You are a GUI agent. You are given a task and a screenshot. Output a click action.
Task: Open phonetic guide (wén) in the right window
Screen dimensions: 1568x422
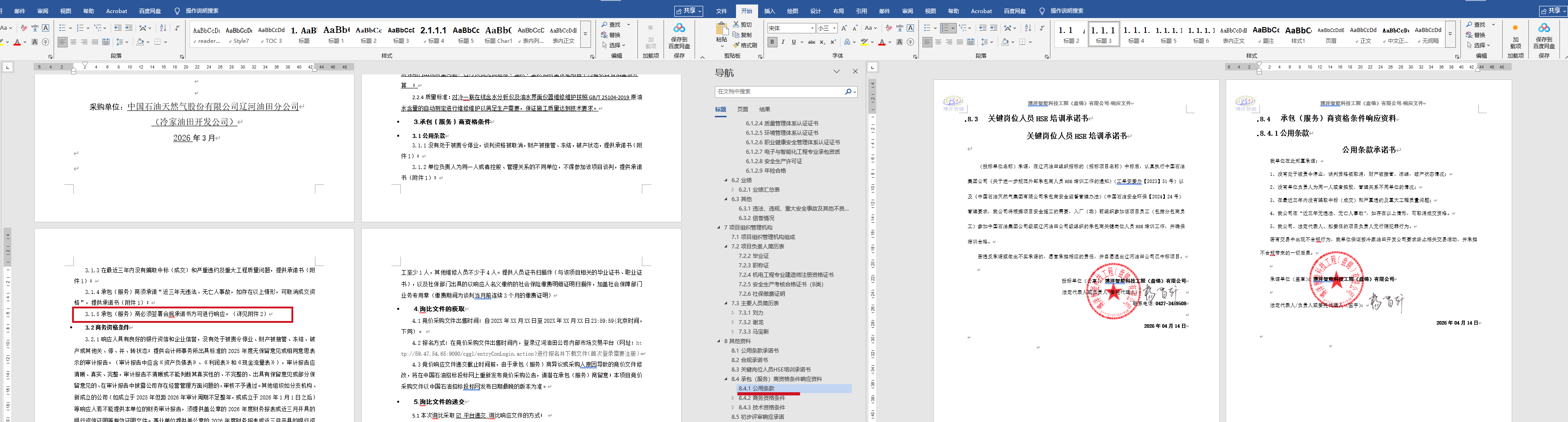tap(900, 28)
